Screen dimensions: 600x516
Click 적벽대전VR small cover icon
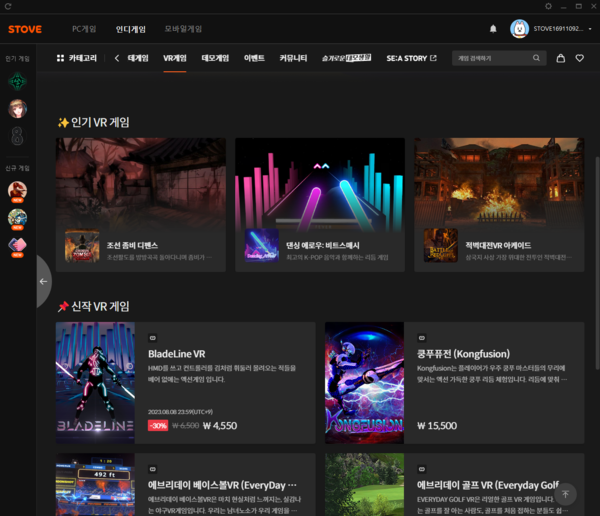[x=441, y=245]
